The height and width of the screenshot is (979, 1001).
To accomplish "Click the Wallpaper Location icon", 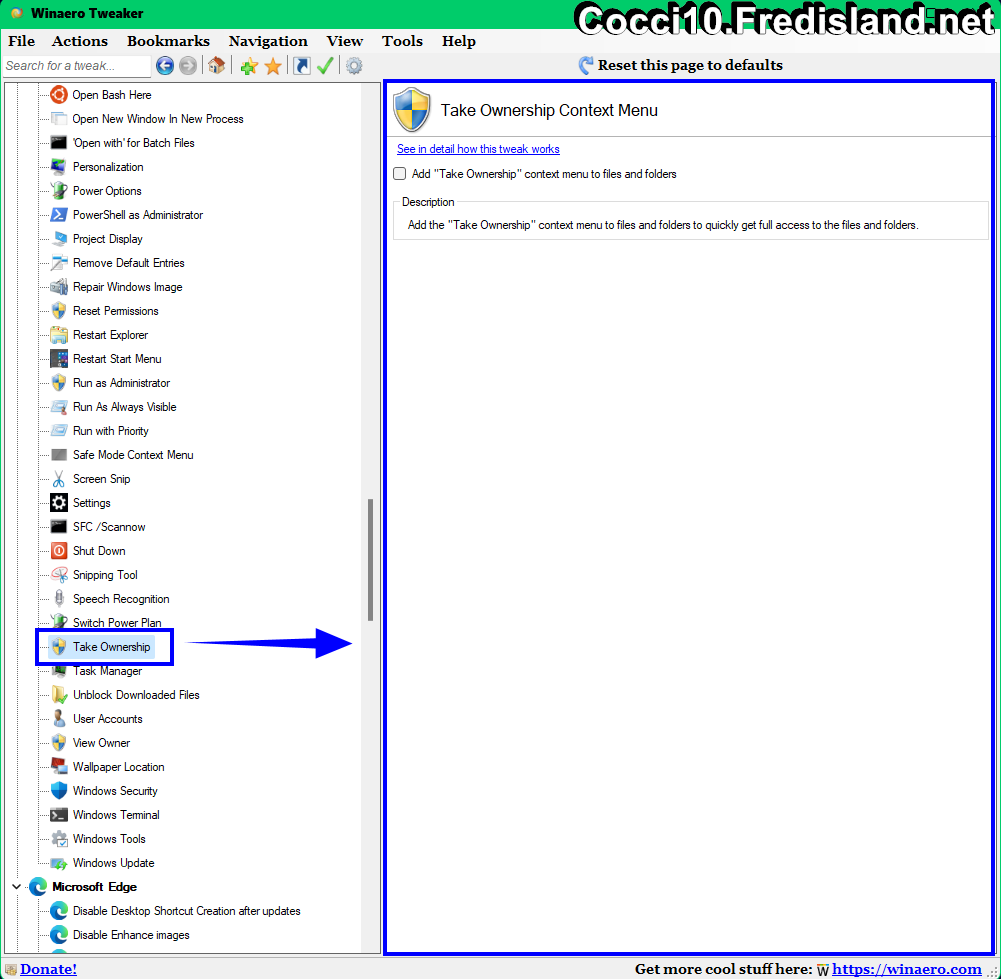I will tap(59, 766).
